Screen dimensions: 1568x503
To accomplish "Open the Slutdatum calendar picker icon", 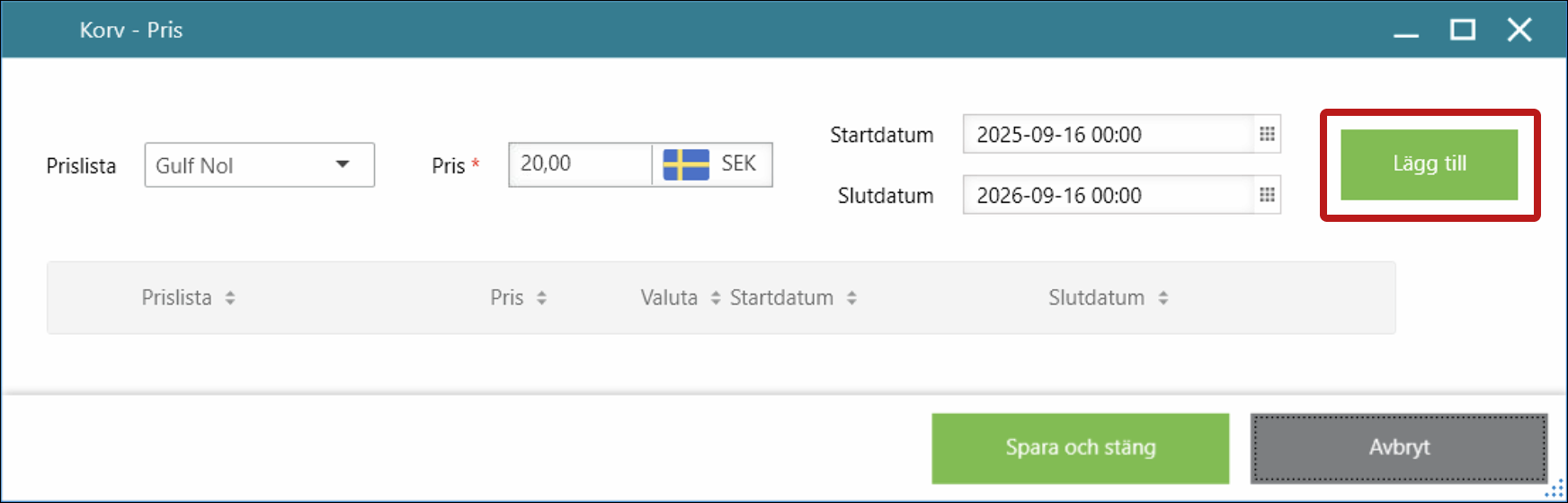I will [x=1267, y=195].
